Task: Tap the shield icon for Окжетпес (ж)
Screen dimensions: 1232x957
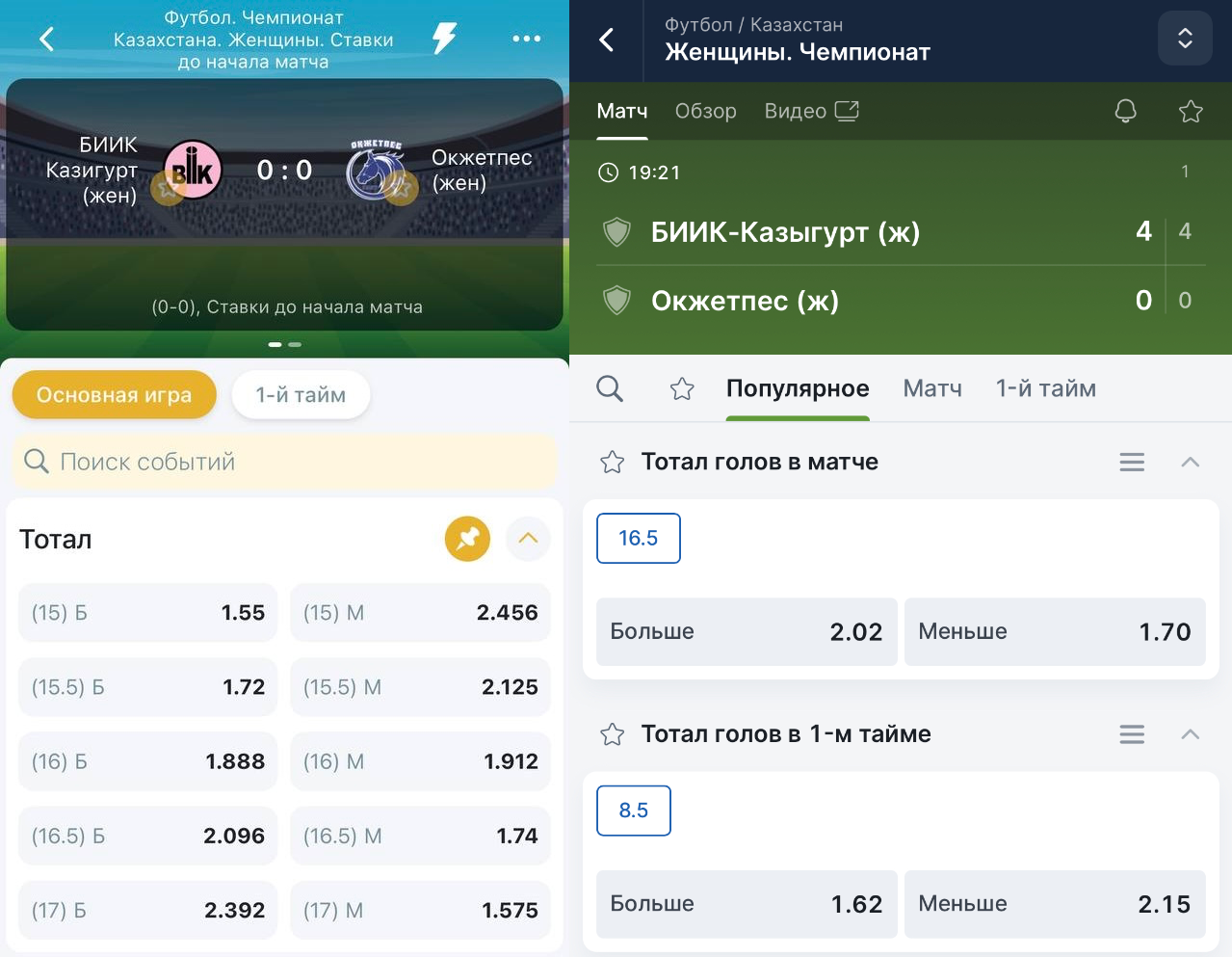Action: pos(616,301)
